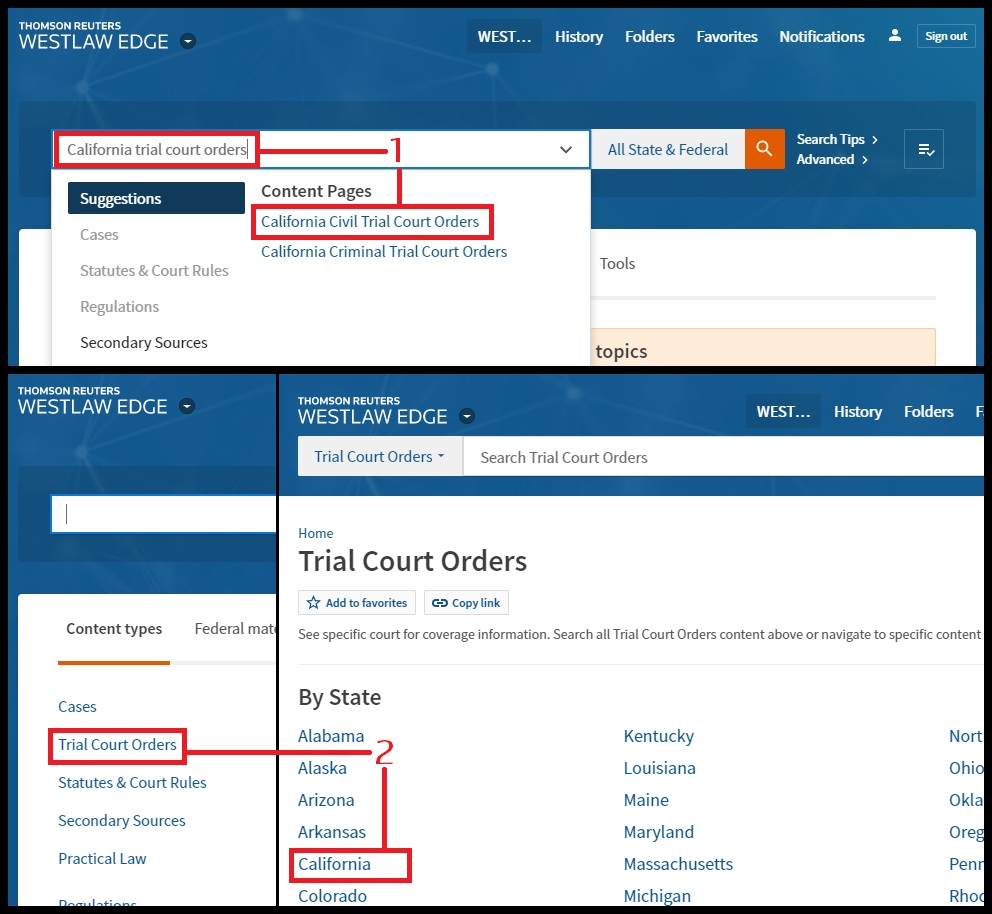Switch to the Content types tab
Viewport: 992px width, 914px height.
(114, 629)
